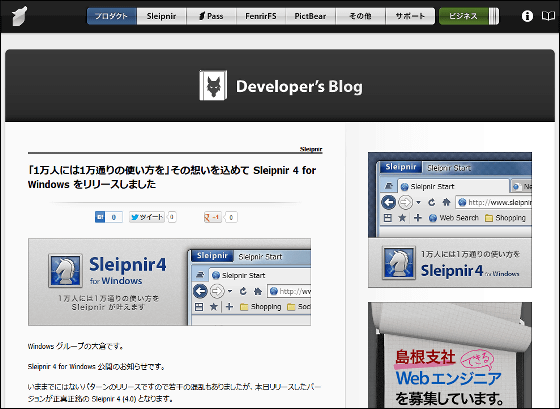The image size is (560, 409).
Task: Click the open book icon in header
Action: pyautogui.click(x=548, y=16)
